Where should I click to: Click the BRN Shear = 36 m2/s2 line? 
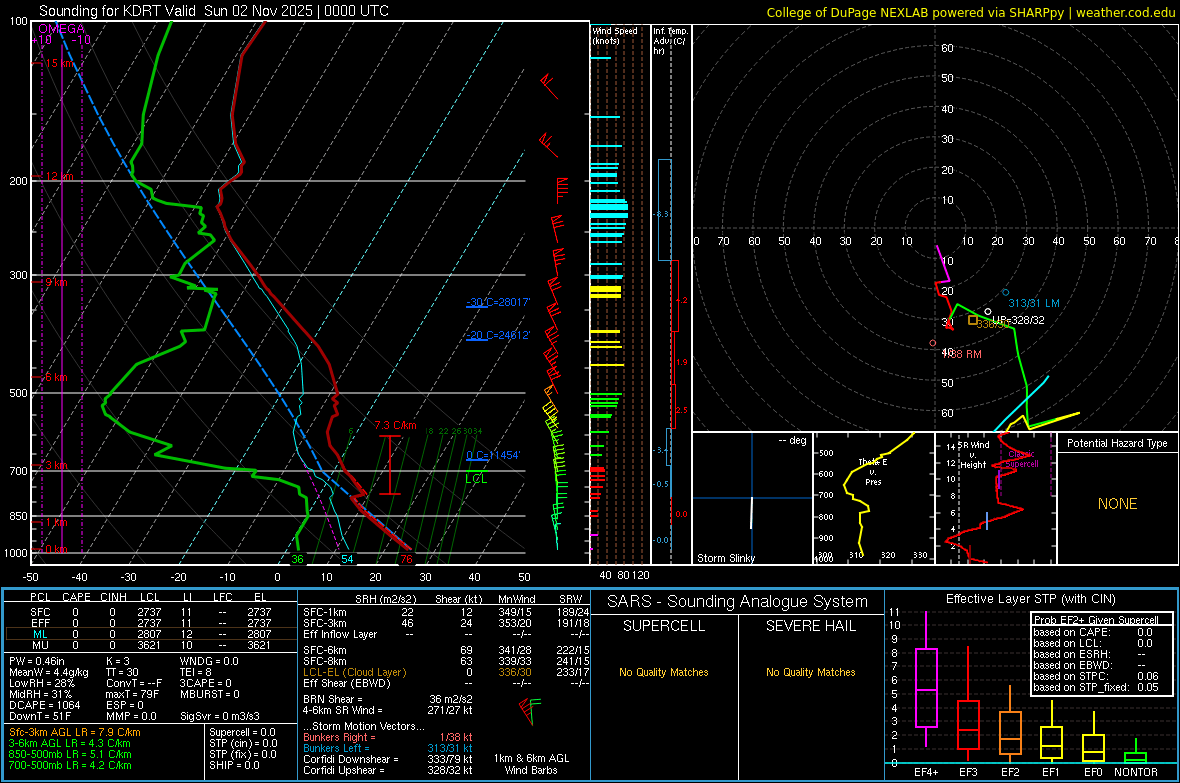[x=388, y=699]
